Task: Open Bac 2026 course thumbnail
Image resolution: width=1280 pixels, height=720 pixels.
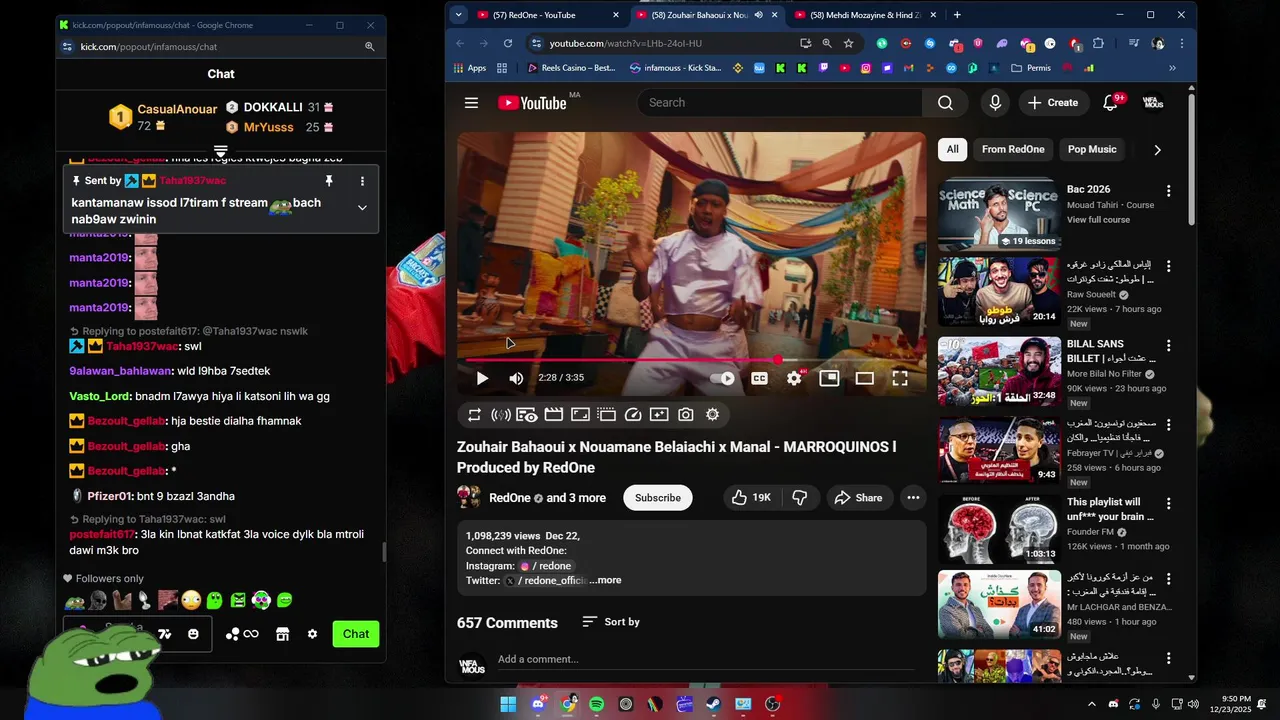Action: (999, 213)
